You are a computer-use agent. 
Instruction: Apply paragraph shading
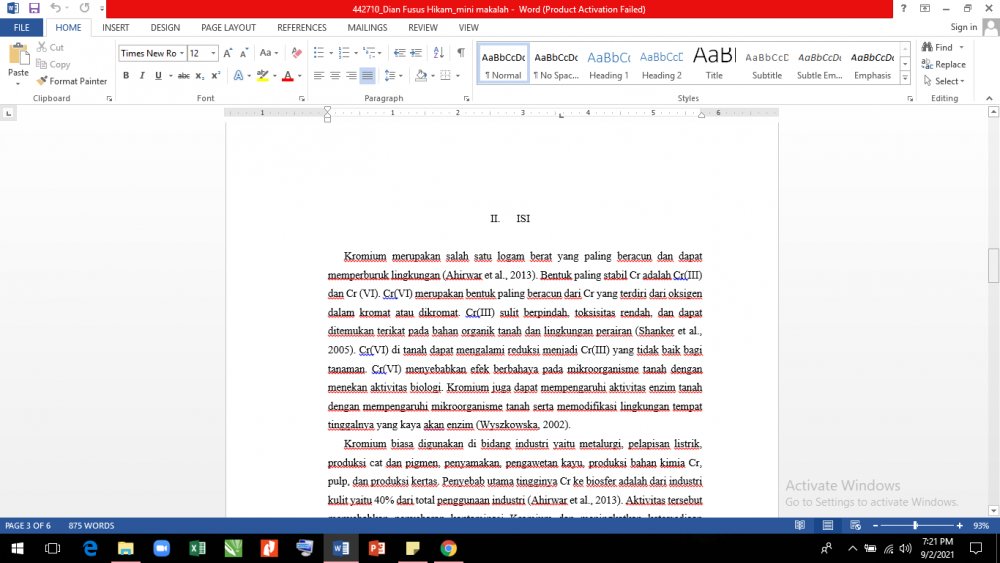420,75
